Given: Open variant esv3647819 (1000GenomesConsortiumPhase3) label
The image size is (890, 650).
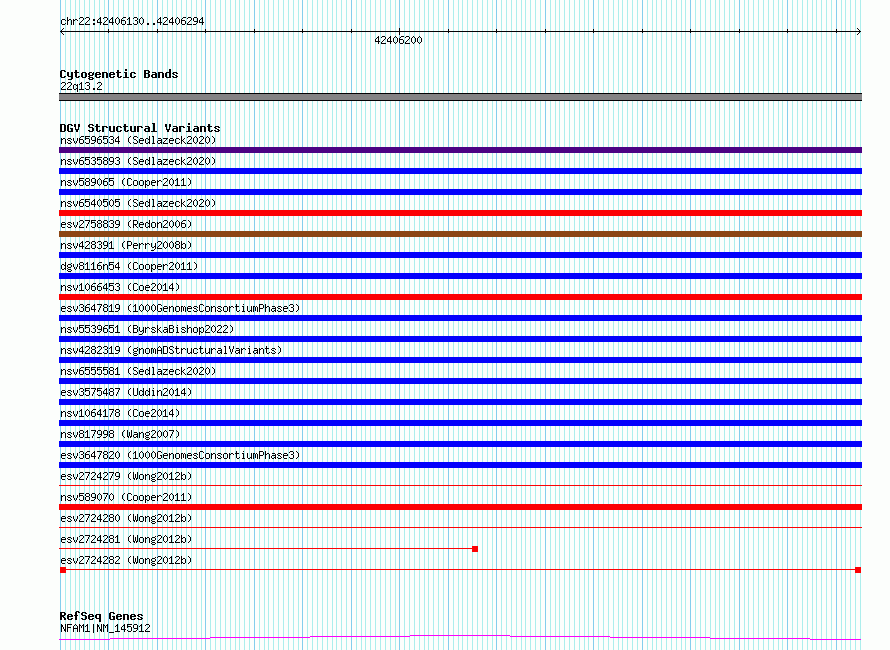Looking at the screenshot, I should pyautogui.click(x=180, y=308).
